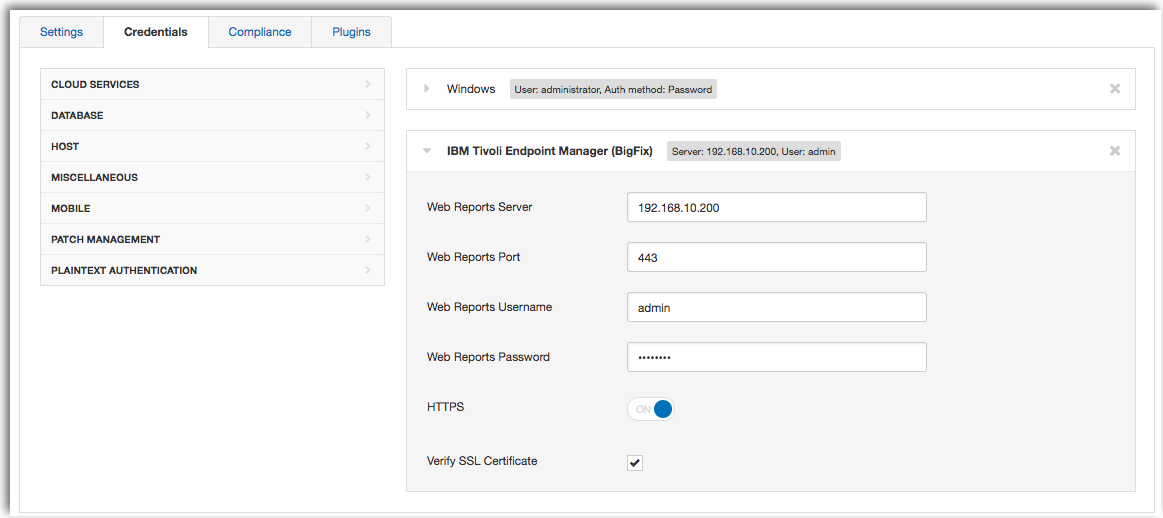Click the Windows credential title
The height and width of the screenshot is (518, 1163).
[471, 88]
